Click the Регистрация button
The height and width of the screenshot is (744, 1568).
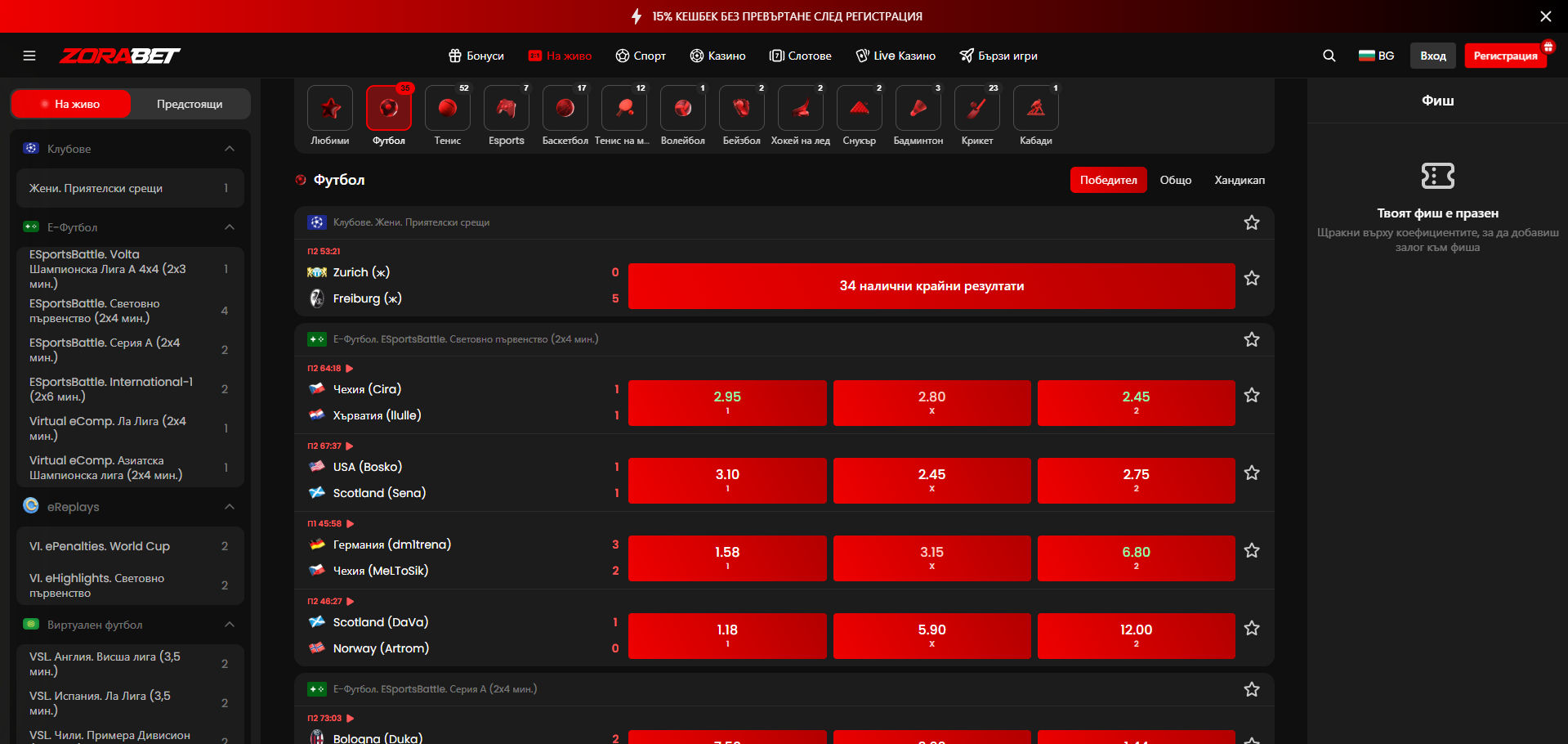click(x=1505, y=56)
